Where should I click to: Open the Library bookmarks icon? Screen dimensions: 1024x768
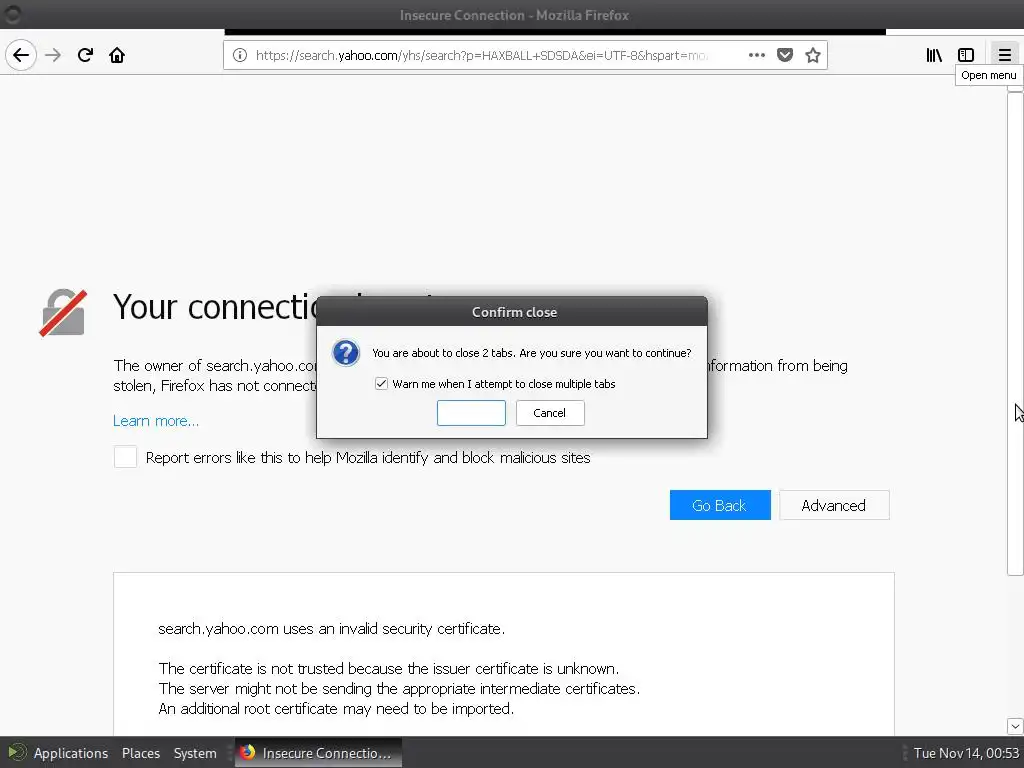click(934, 56)
